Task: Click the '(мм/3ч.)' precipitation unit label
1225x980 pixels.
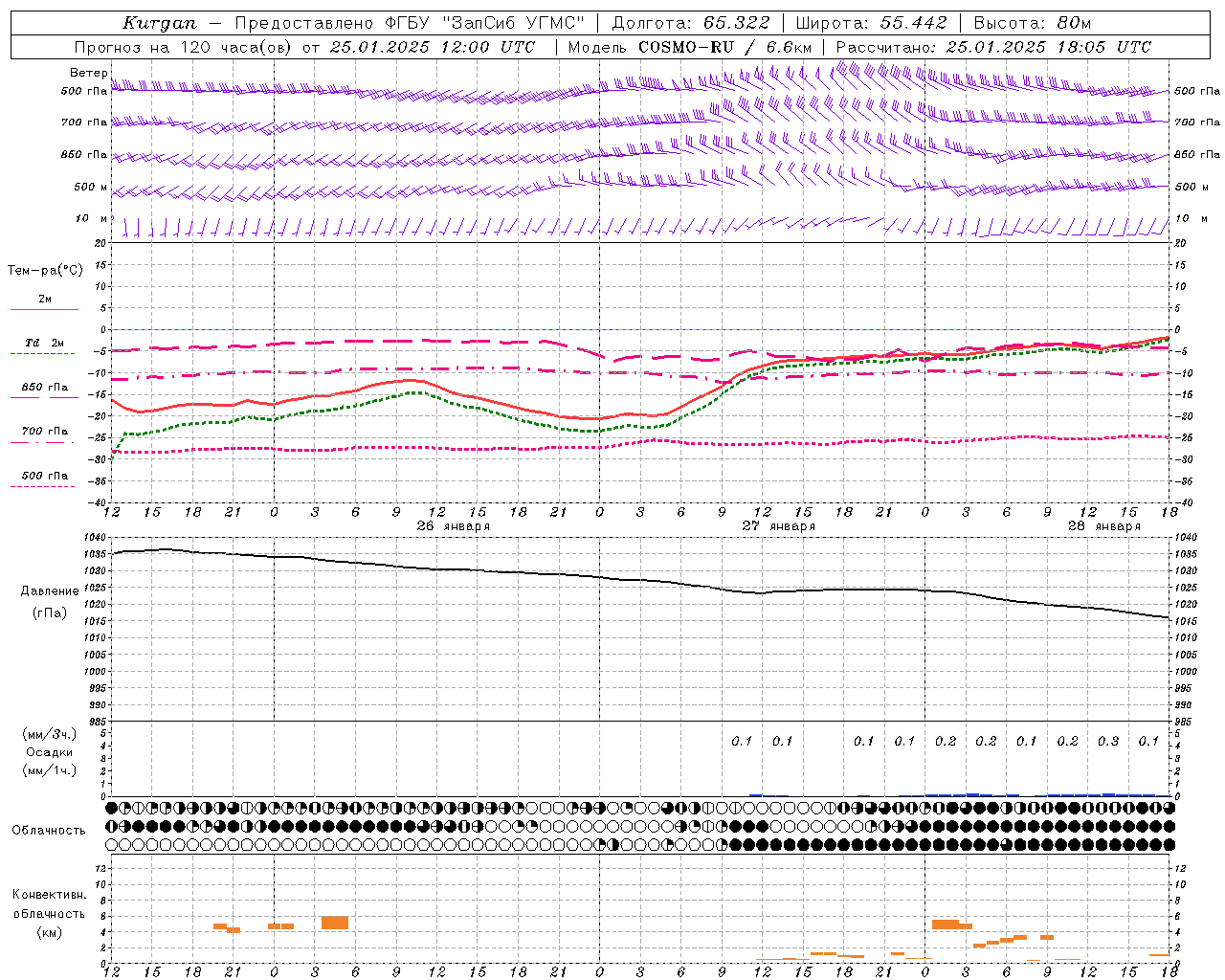Action: [x=49, y=734]
